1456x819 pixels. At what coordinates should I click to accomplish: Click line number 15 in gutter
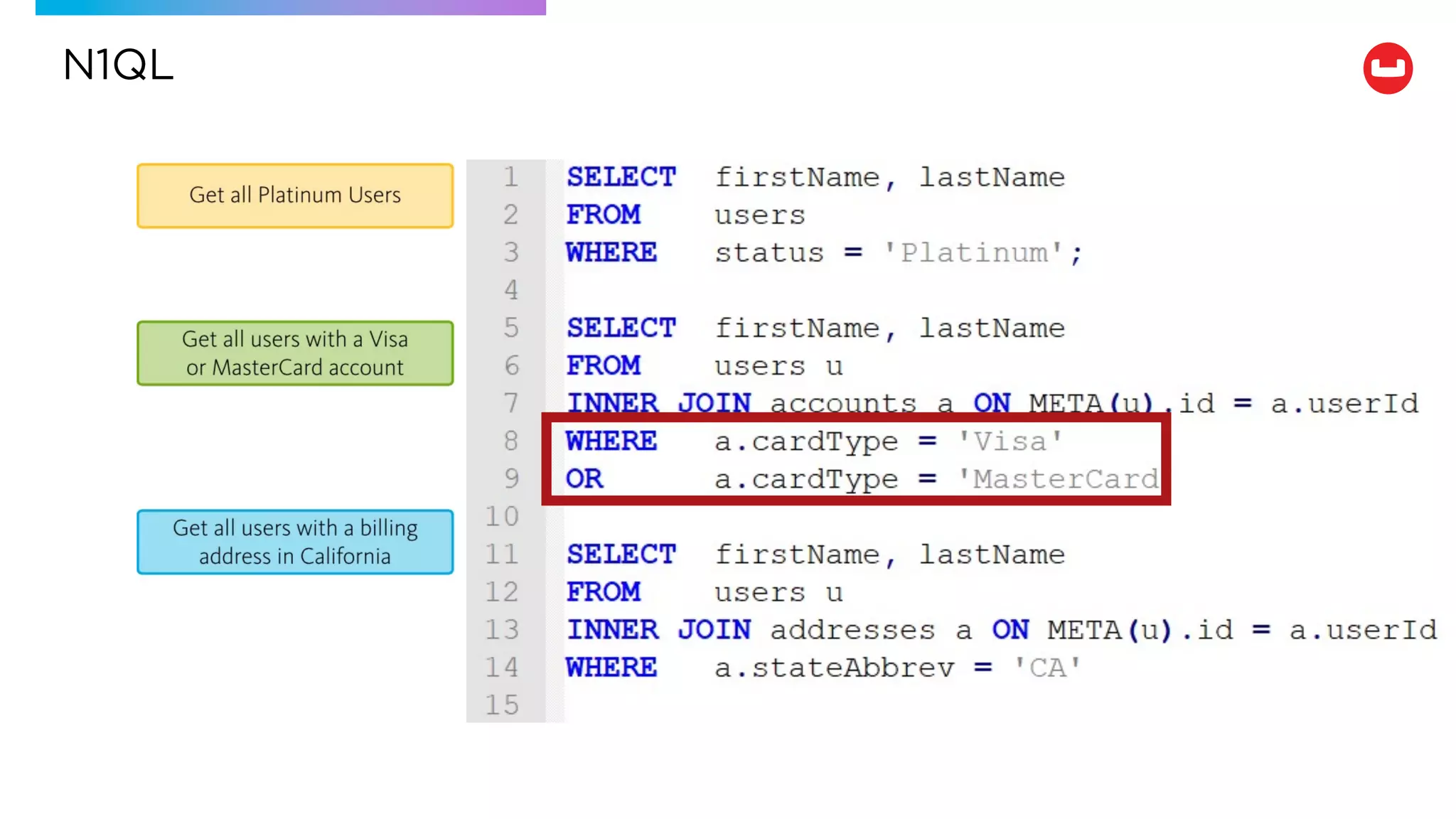(x=502, y=705)
